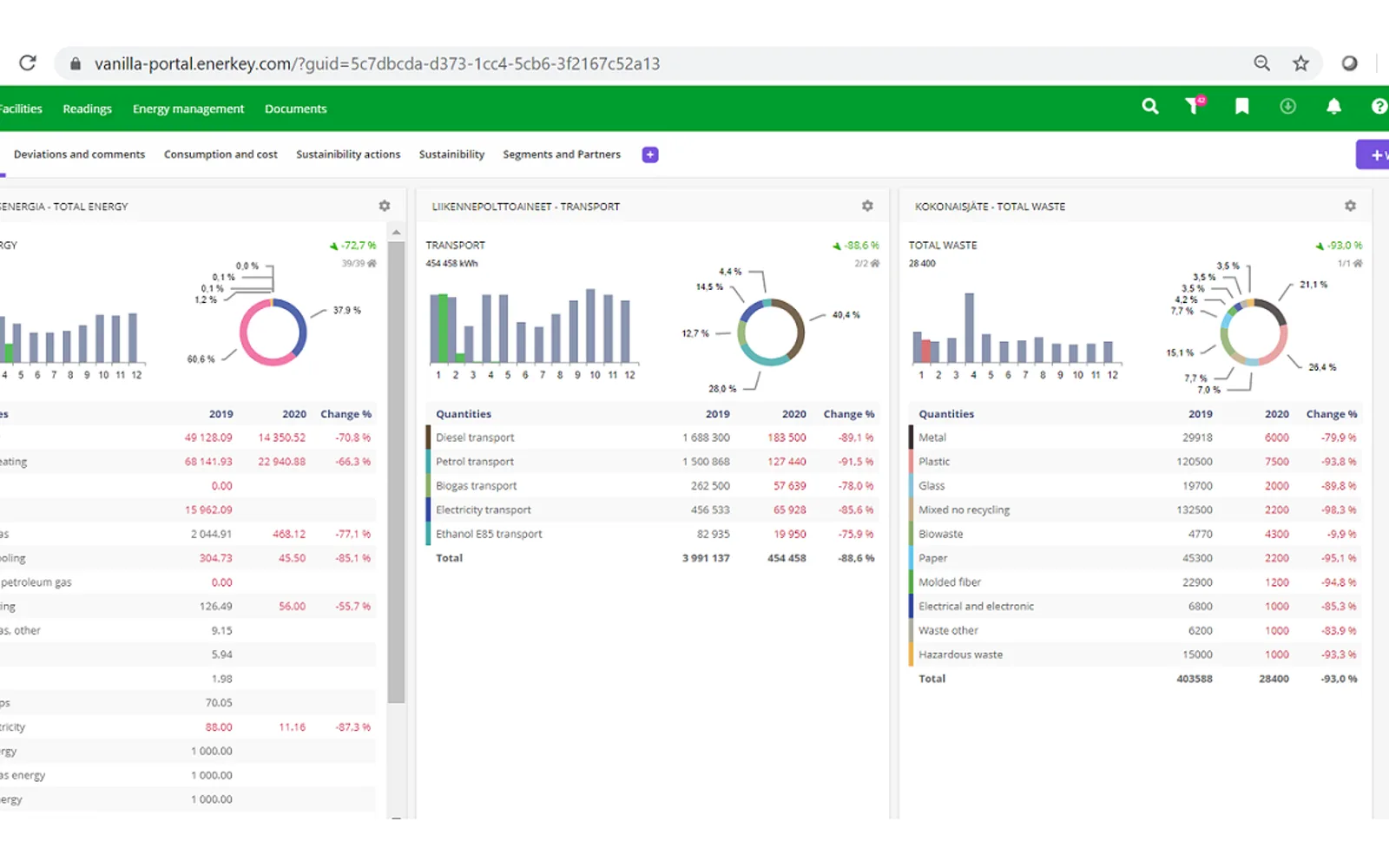This screenshot has width=1389, height=868.
Task: Switch to the Sustainability tab
Action: pos(451,155)
